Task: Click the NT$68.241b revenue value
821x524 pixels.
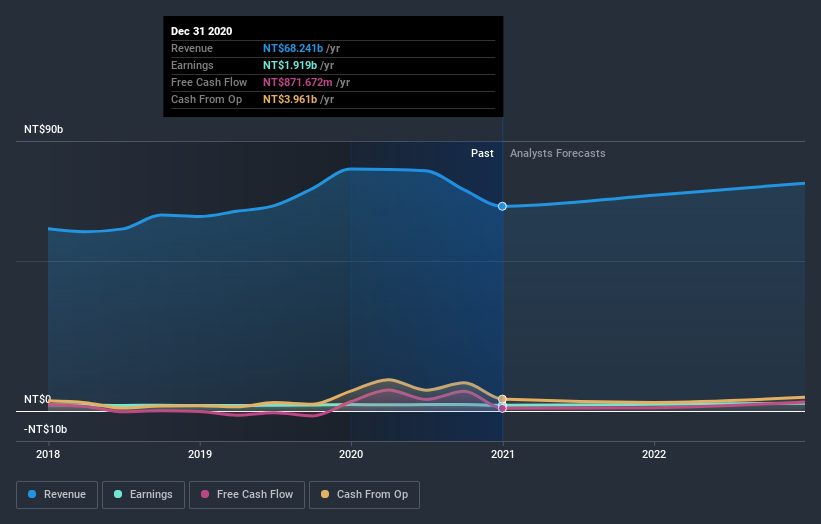Action: 293,48
